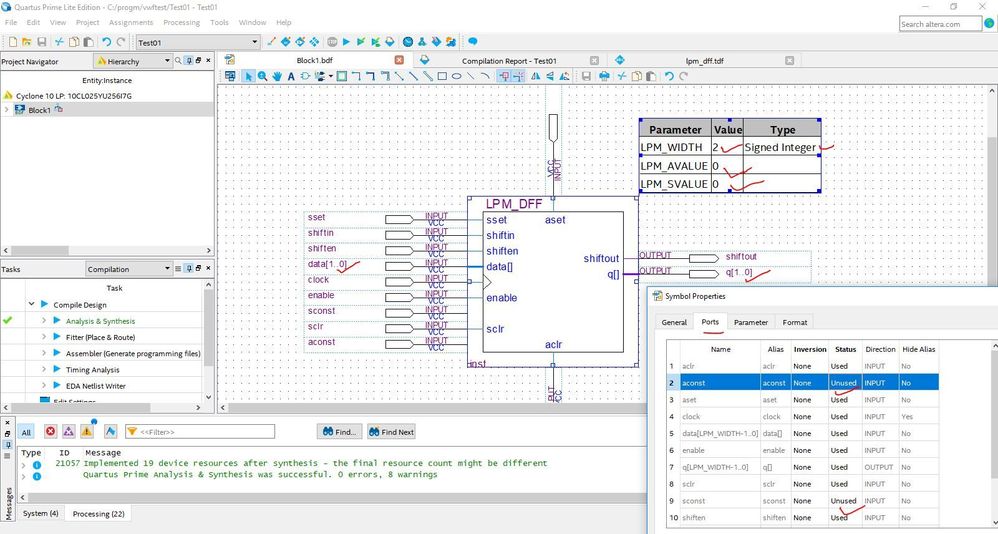The image size is (998, 534).
Task: Open the Pin Planner icon in main toolbar
Action: pyautogui.click(x=285, y=42)
